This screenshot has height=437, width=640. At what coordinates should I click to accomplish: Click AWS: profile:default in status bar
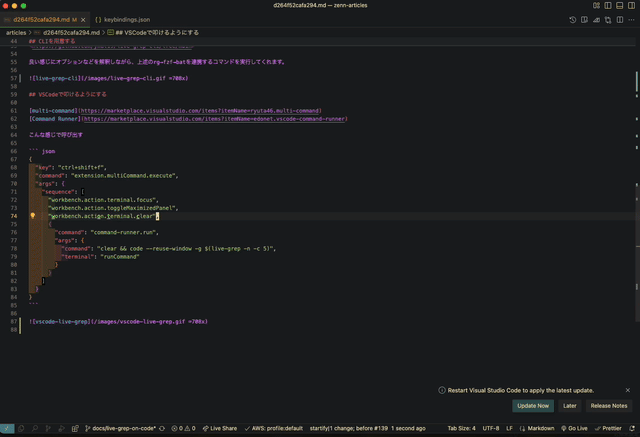[x=273, y=428]
